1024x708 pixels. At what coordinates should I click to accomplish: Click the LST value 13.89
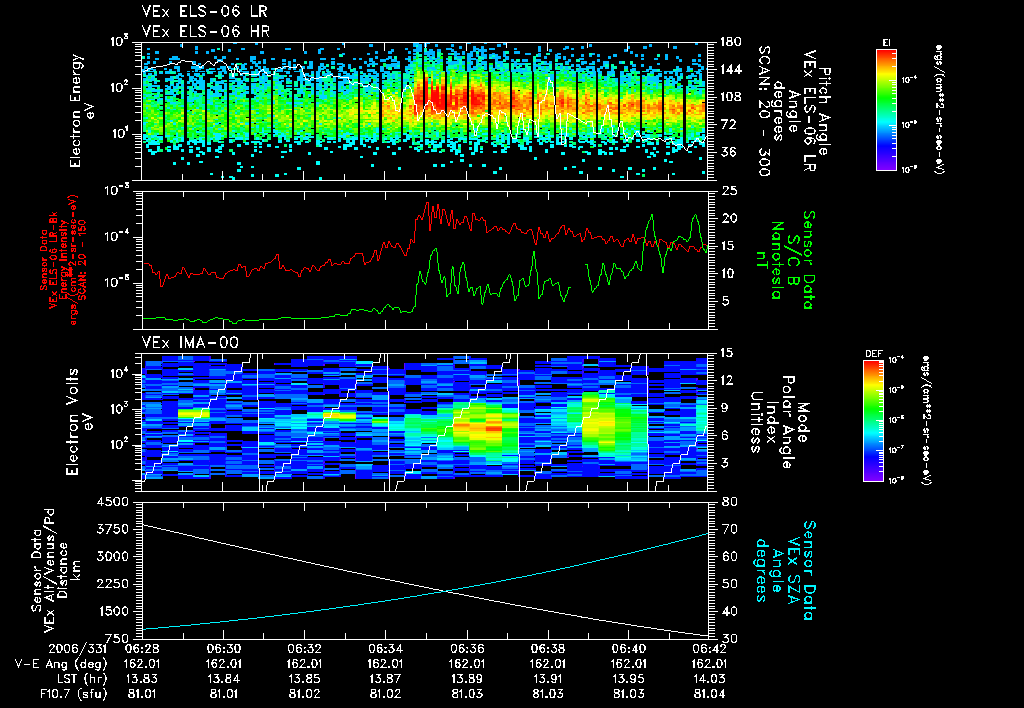pos(466,679)
